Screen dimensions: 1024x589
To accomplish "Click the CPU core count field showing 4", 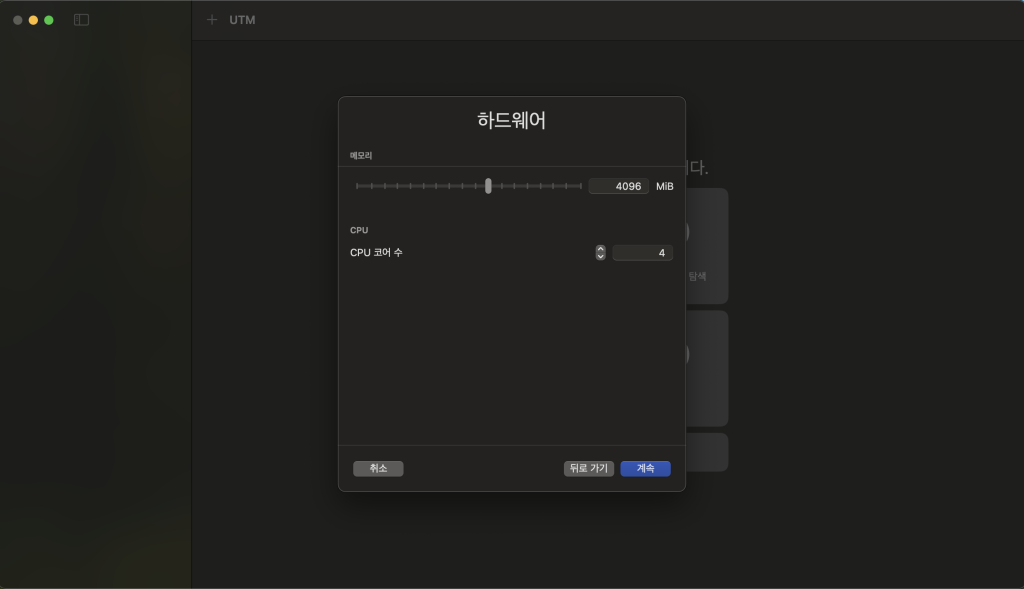I will pos(643,253).
